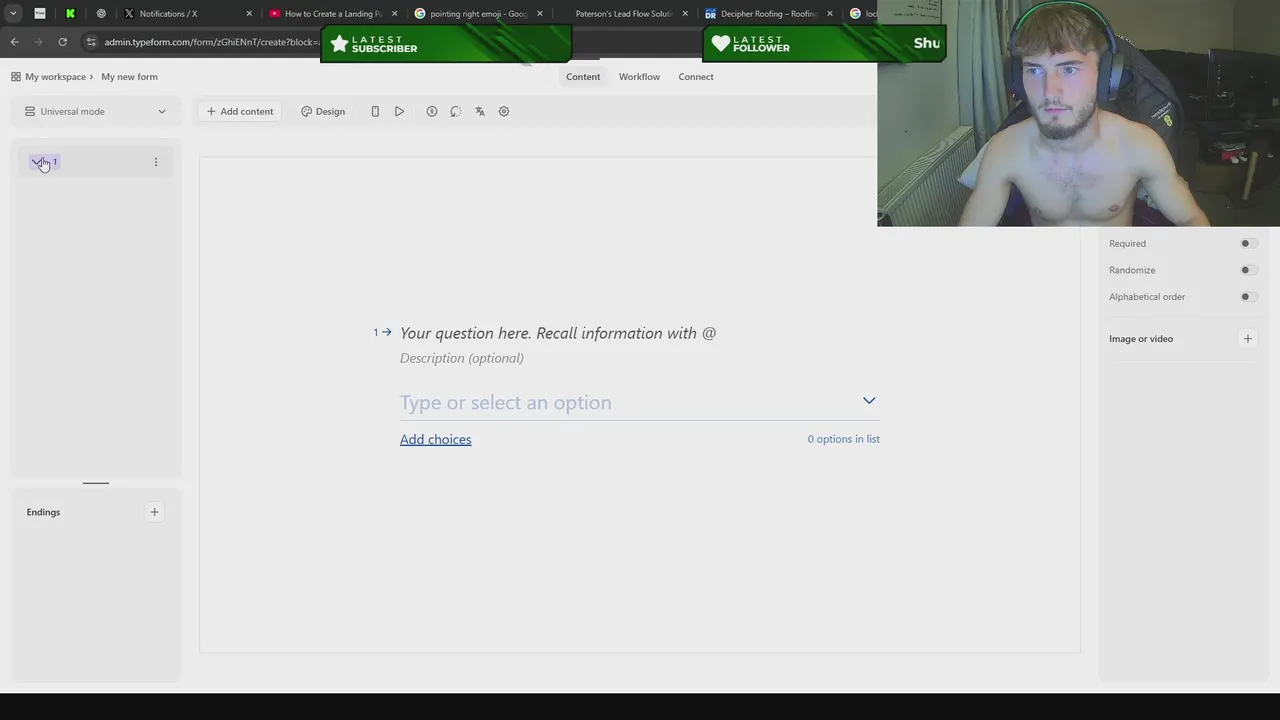Add a new ending with plus icon

click(154, 512)
